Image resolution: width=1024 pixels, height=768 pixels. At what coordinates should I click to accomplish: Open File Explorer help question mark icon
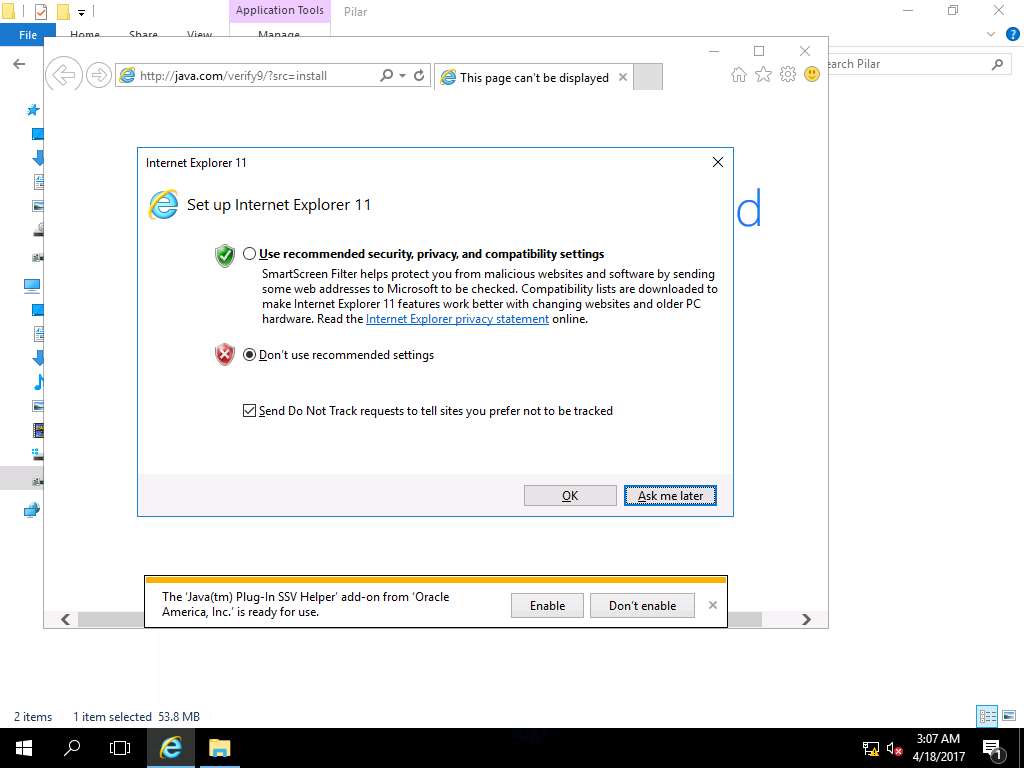click(1012, 35)
